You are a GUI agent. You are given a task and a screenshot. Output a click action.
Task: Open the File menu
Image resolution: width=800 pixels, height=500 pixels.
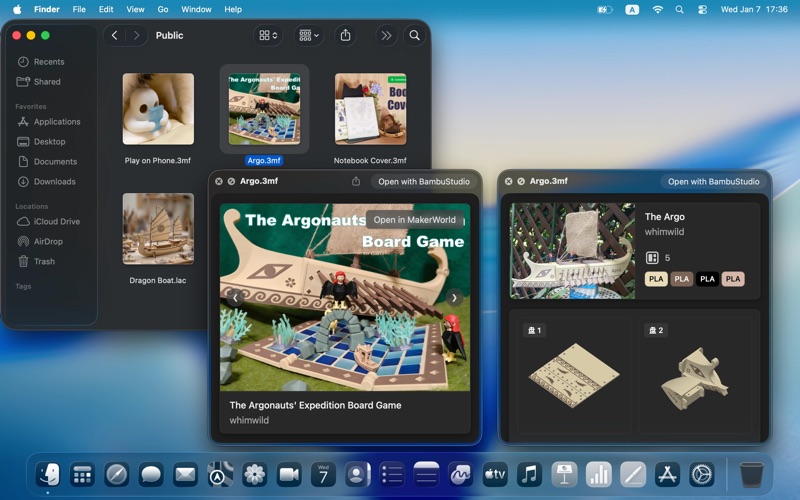79,9
